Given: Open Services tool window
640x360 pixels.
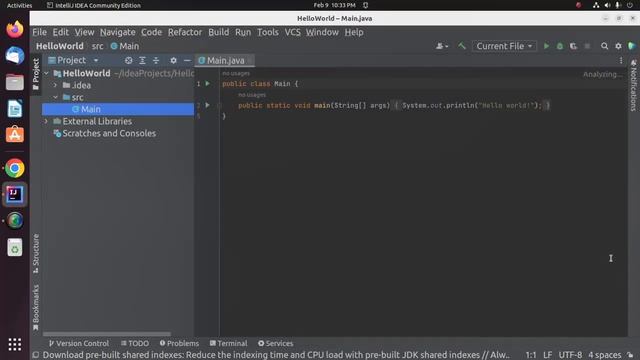Looking at the screenshot, I should tap(276, 343).
